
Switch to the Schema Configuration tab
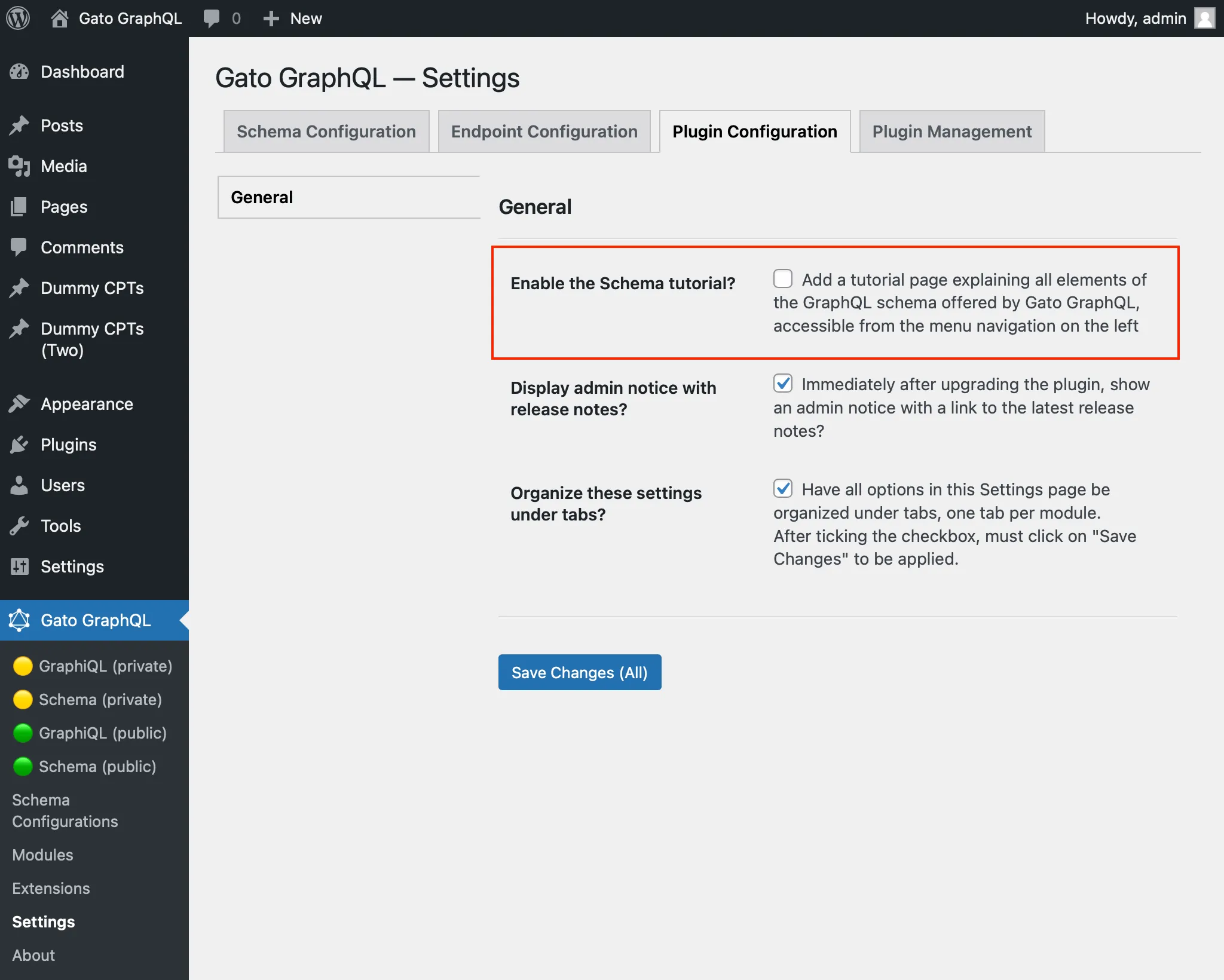(x=326, y=131)
